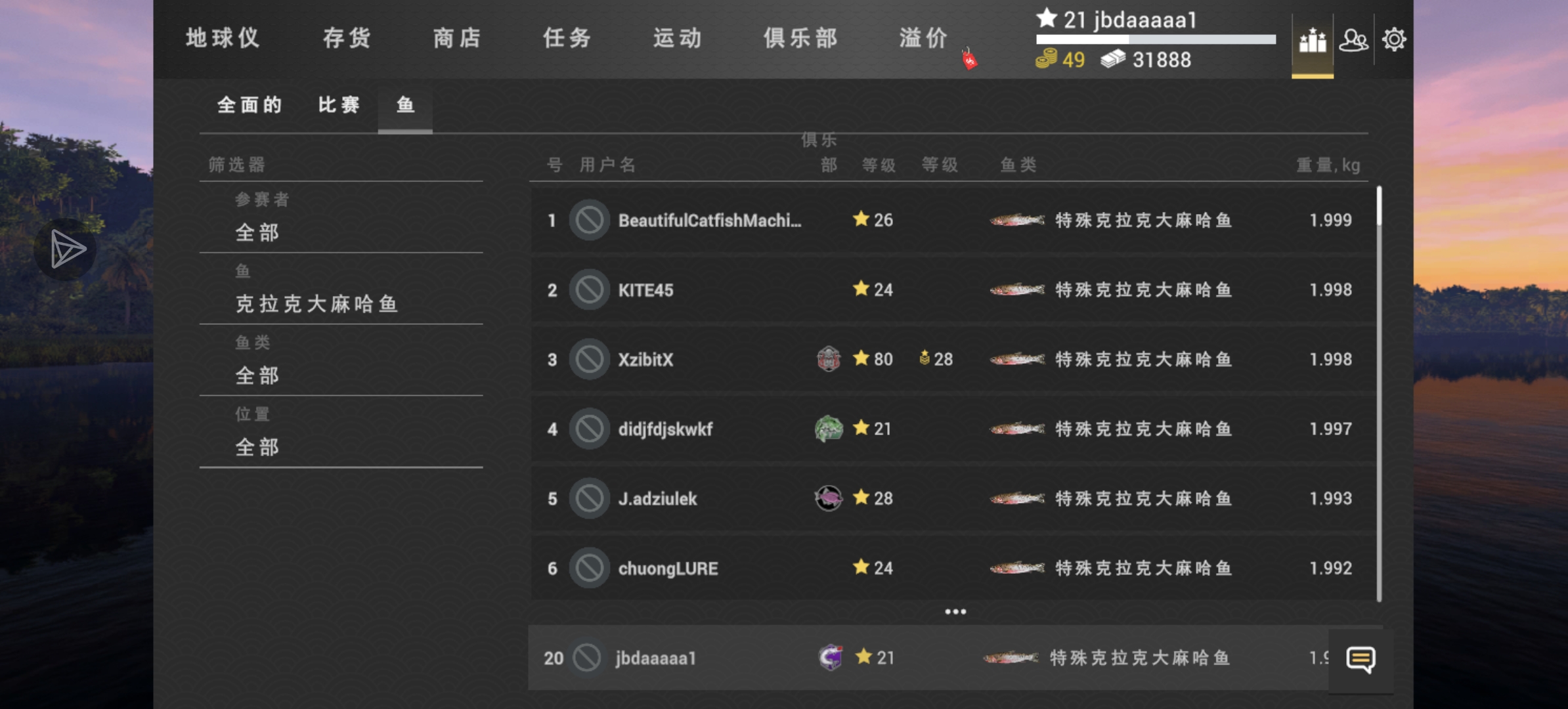Open the settings gear icon
The height and width of the screenshot is (709, 1568).
[x=1394, y=39]
